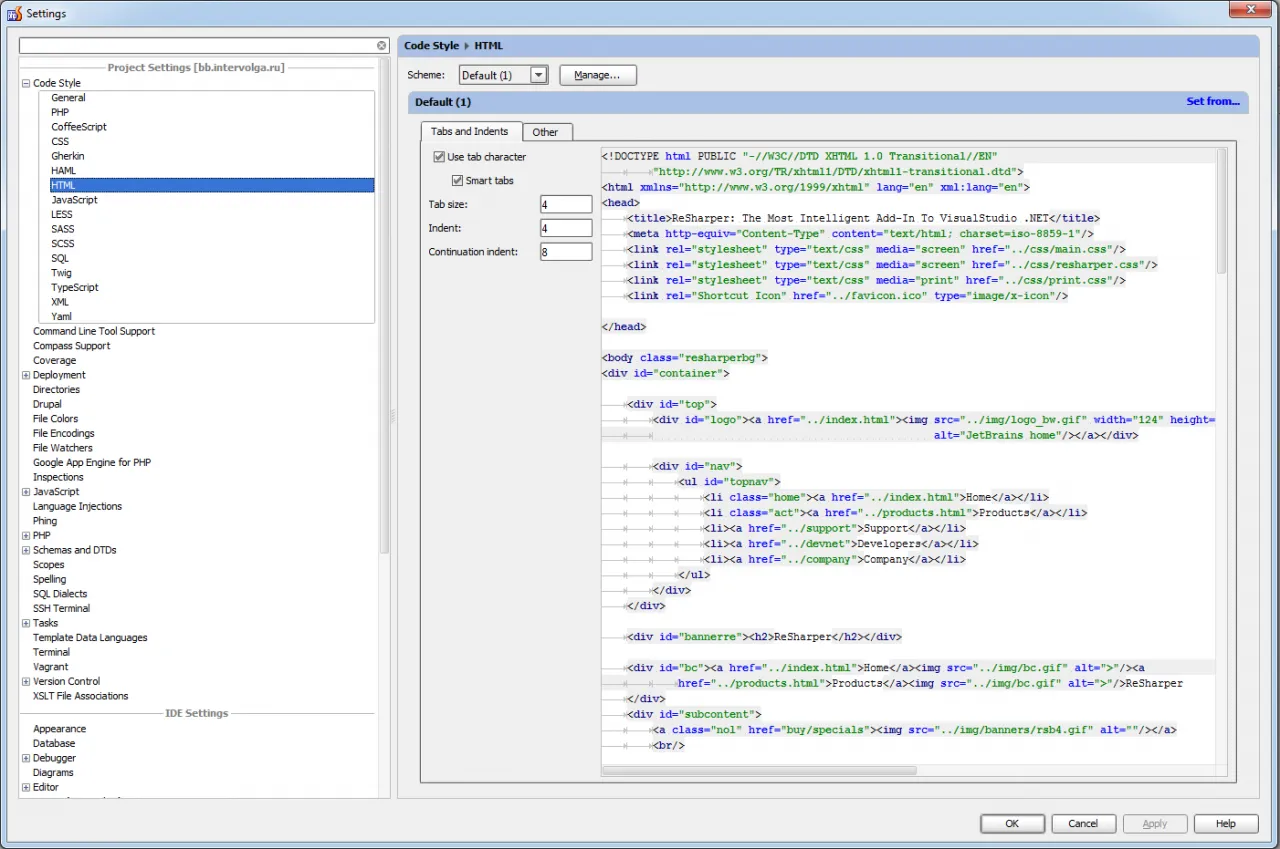Open Vagrant settings
Viewport: 1280px width, 849px height.
coord(51,667)
